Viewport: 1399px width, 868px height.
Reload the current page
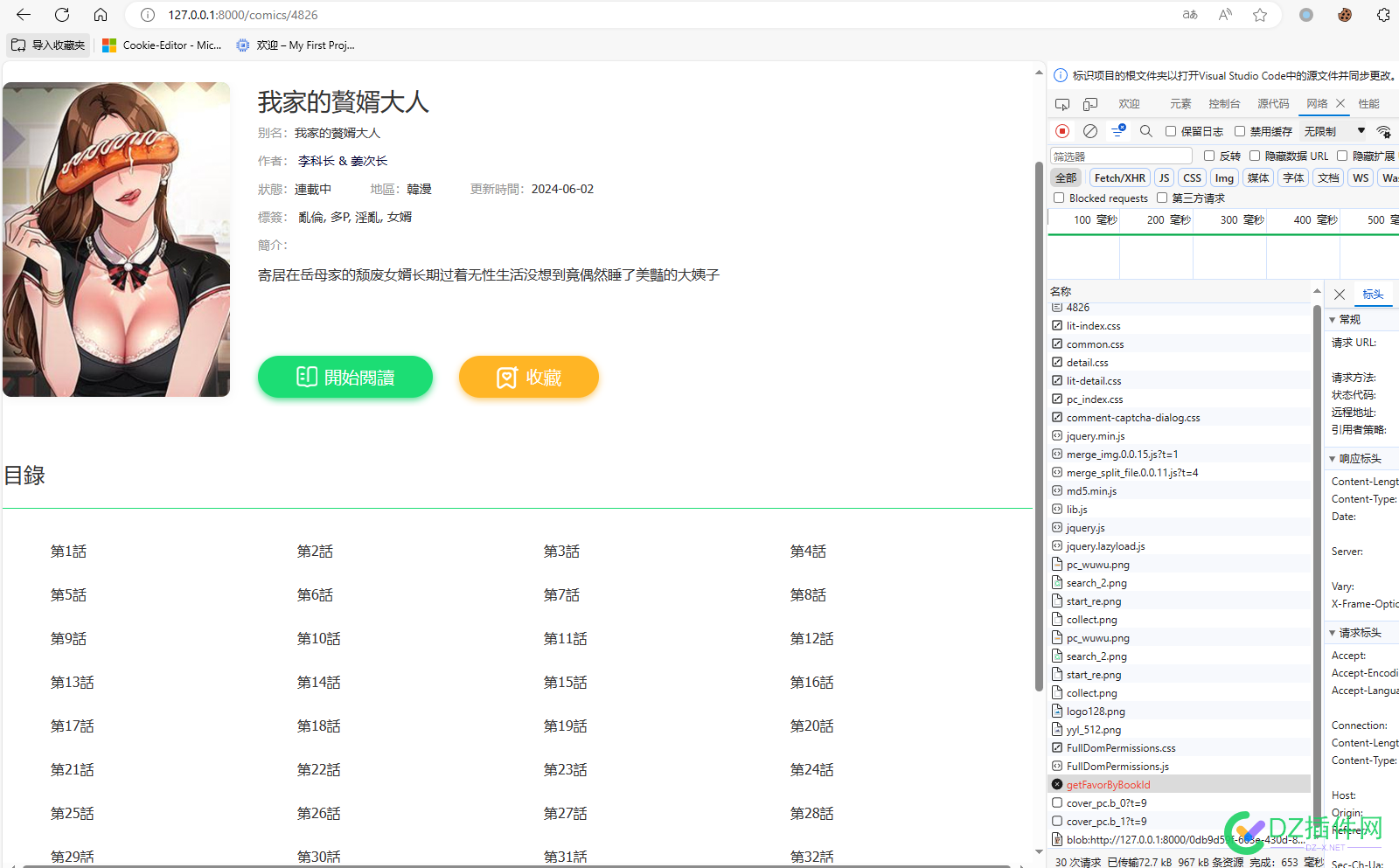click(x=62, y=15)
